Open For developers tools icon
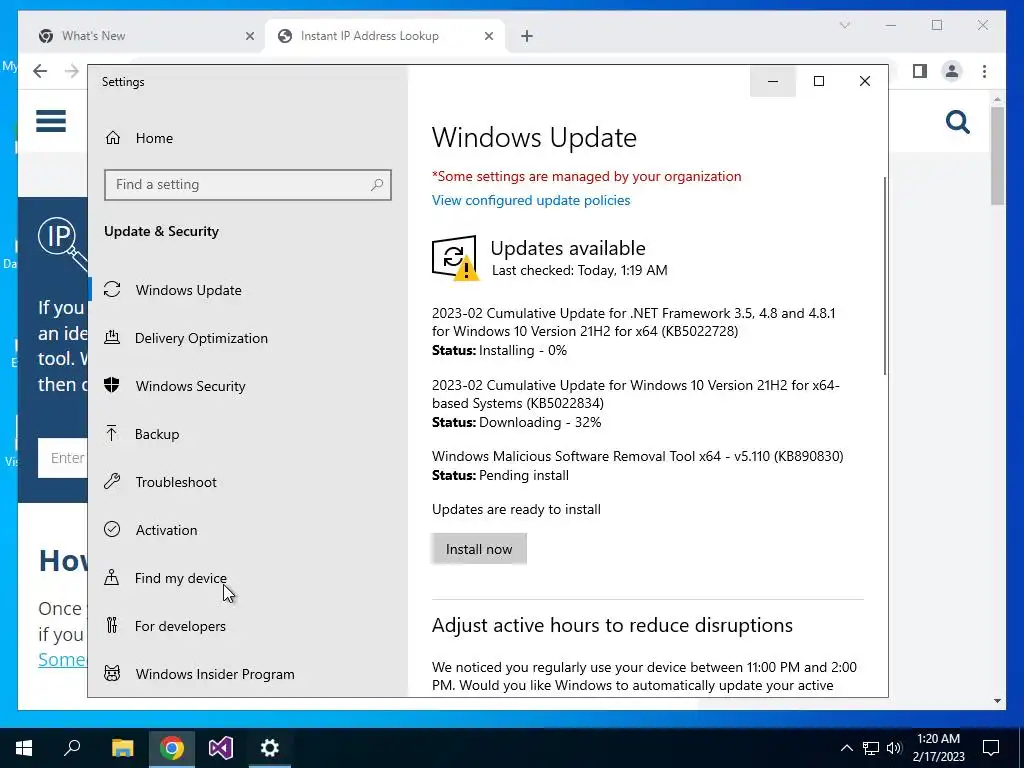Image resolution: width=1024 pixels, height=768 pixels. click(x=112, y=626)
